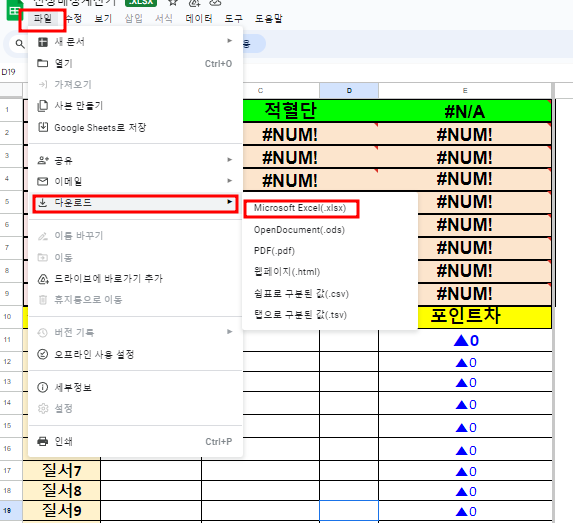Click the .XLSX file type badge
This screenshot has width=573, height=523.
(x=141, y=3)
